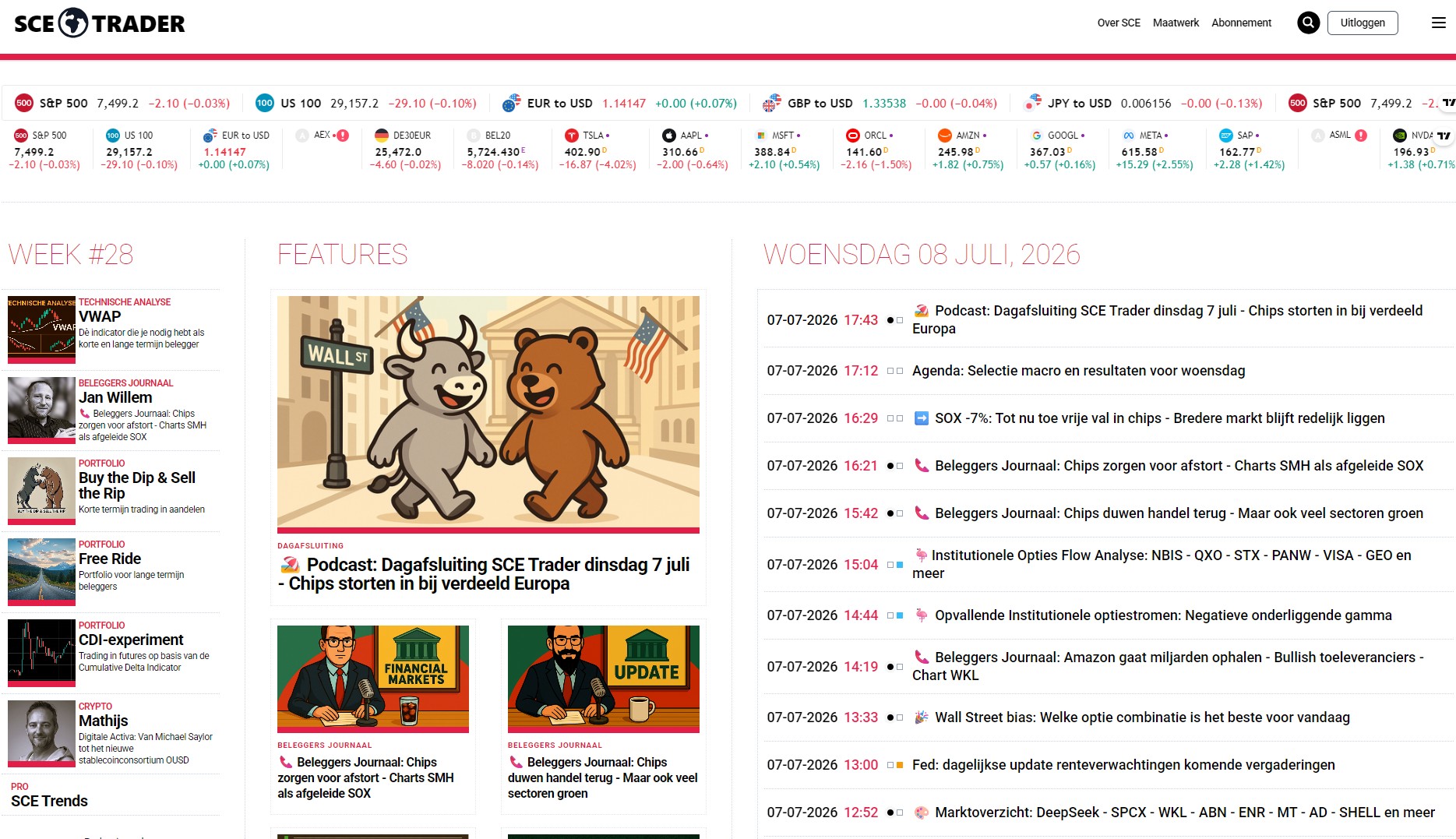This screenshot has width=1456, height=839.
Task: Open SCE Trends pro section
Action: (49, 801)
